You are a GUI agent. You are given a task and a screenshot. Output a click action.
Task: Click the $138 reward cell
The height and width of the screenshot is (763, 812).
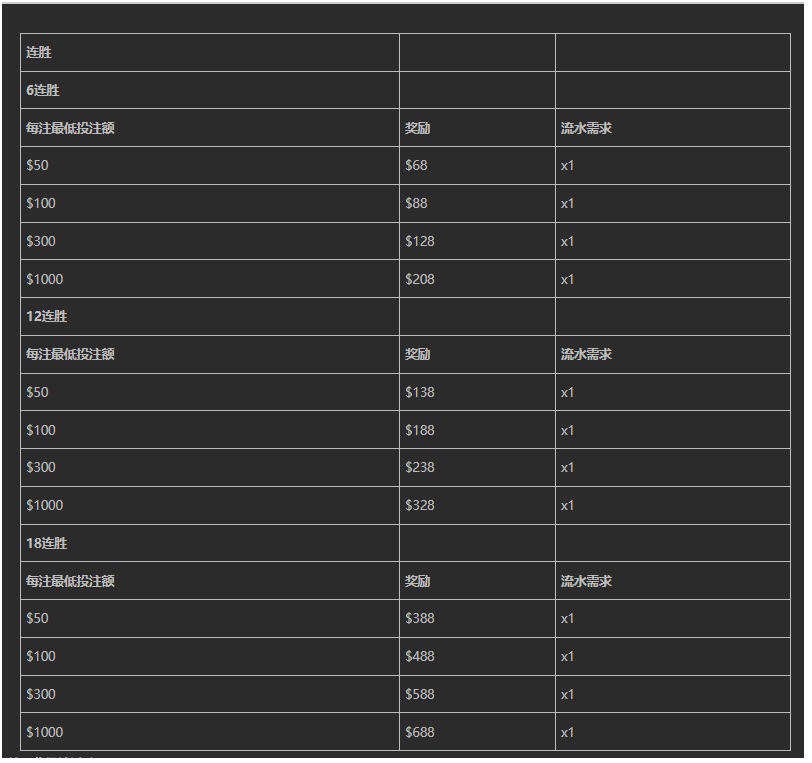[x=420, y=392]
